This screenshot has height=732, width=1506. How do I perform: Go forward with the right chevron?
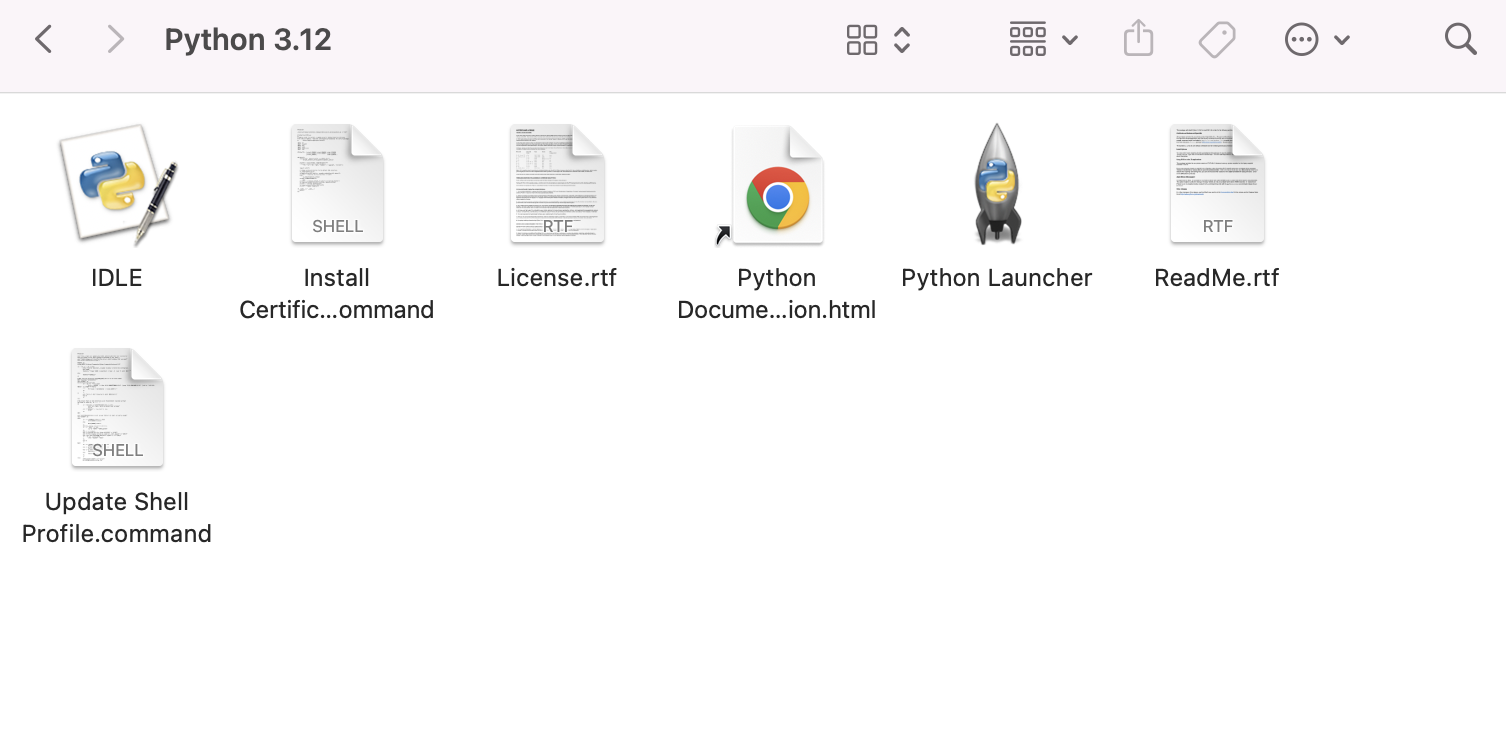(116, 40)
